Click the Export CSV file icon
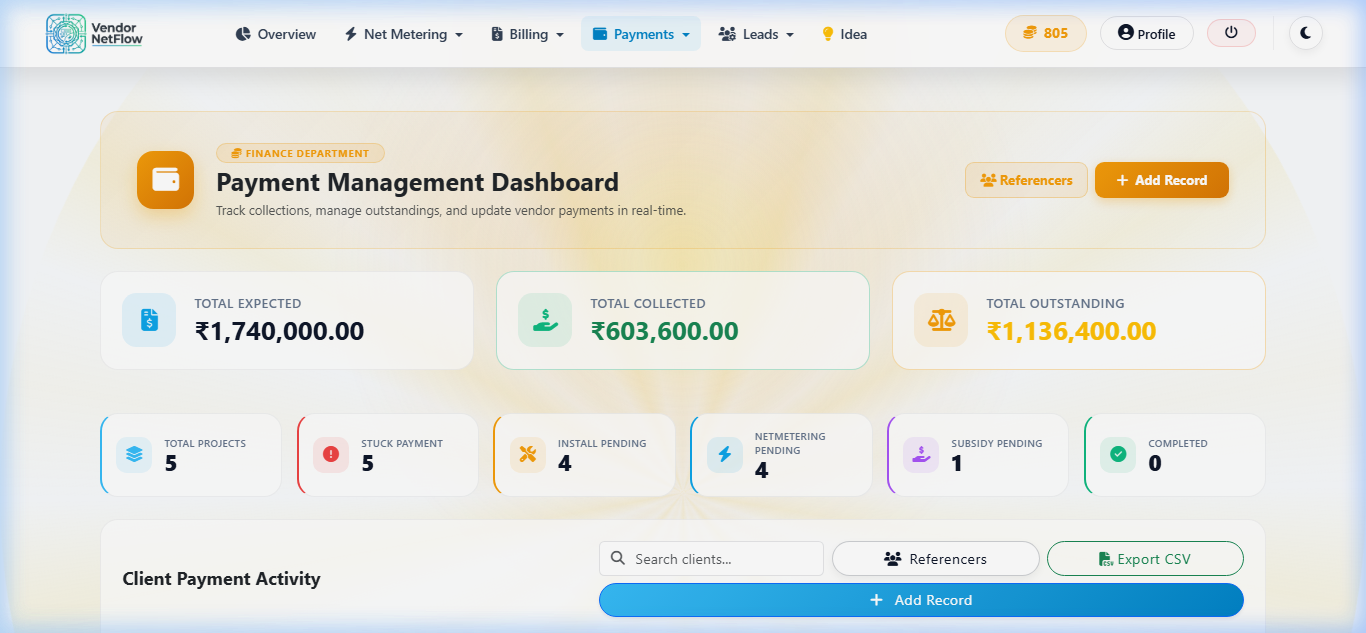The height and width of the screenshot is (633, 1366). [x=1105, y=559]
